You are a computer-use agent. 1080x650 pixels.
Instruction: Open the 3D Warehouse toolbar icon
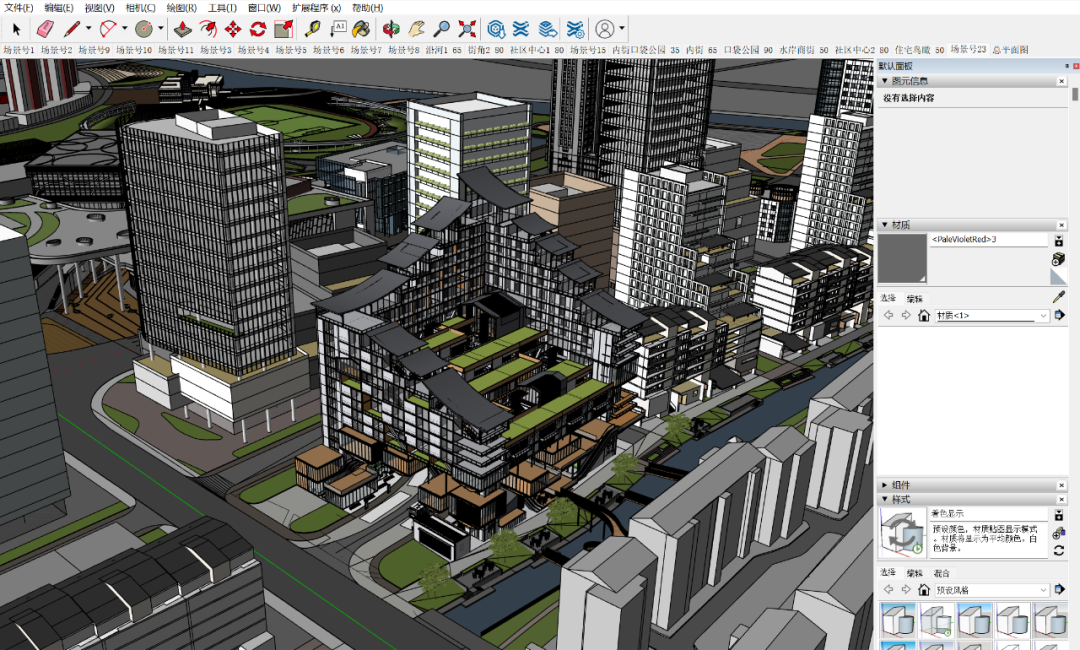[496, 29]
